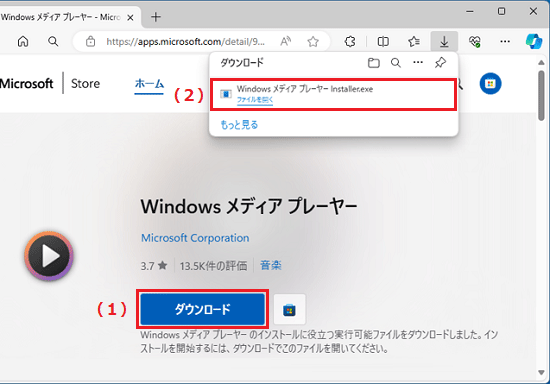Click the scrollbar up arrow
Screen dimensions: 550x384
coord(542,62)
